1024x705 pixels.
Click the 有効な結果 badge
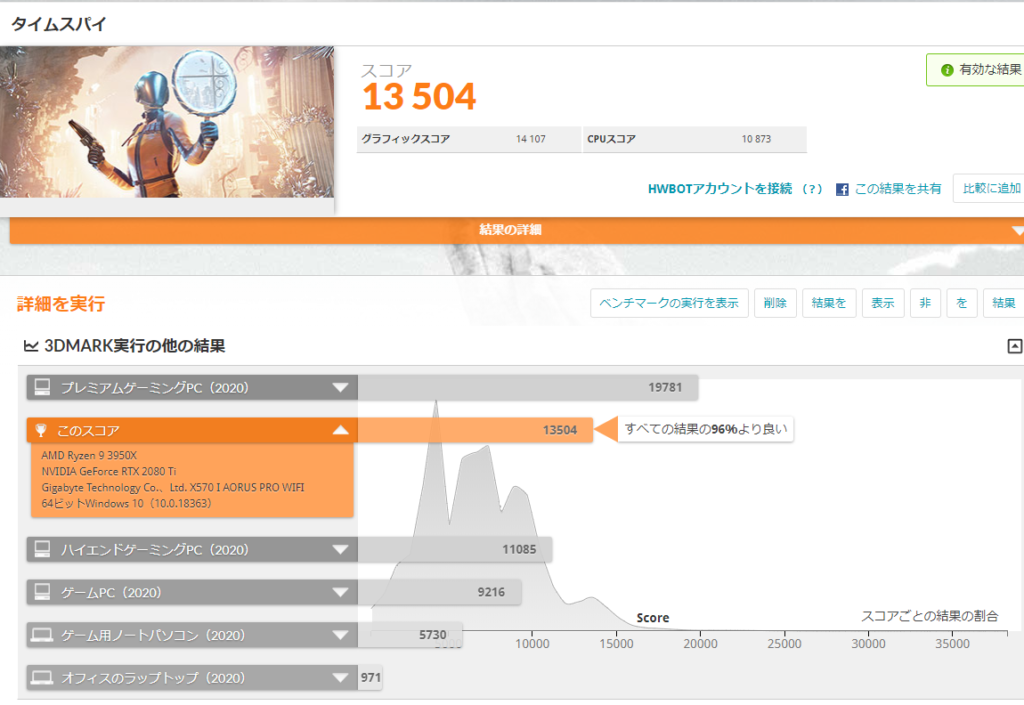coord(976,70)
